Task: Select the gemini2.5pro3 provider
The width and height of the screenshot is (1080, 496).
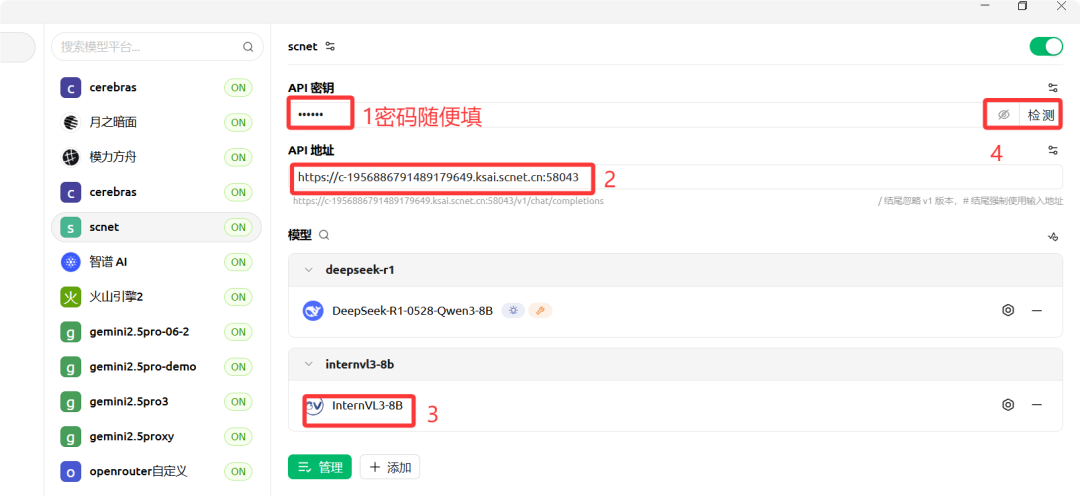Action: point(156,402)
